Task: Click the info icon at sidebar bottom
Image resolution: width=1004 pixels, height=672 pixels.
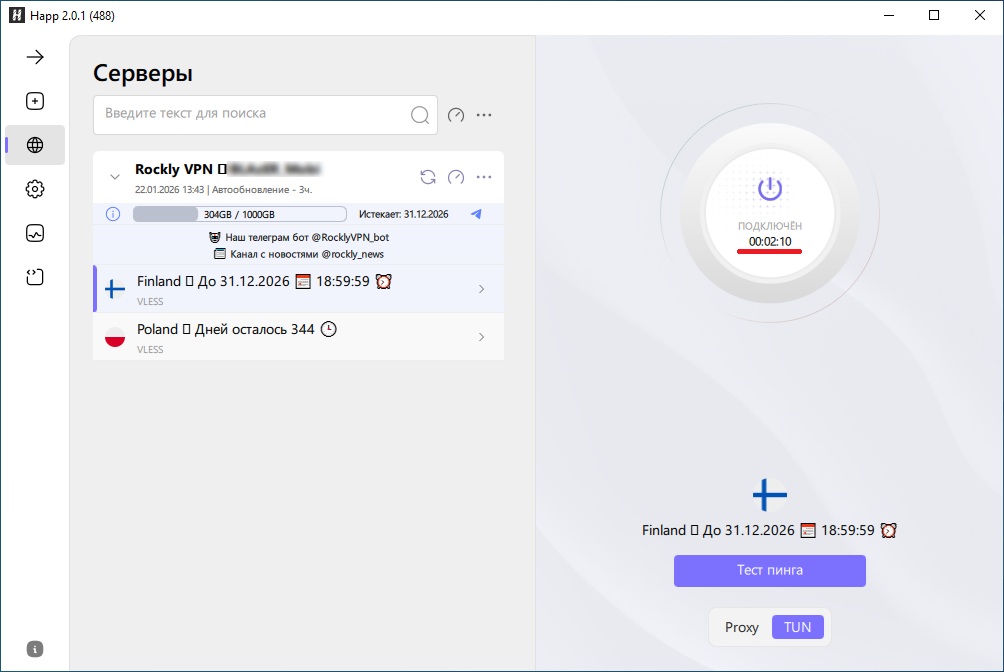Action: [35, 649]
